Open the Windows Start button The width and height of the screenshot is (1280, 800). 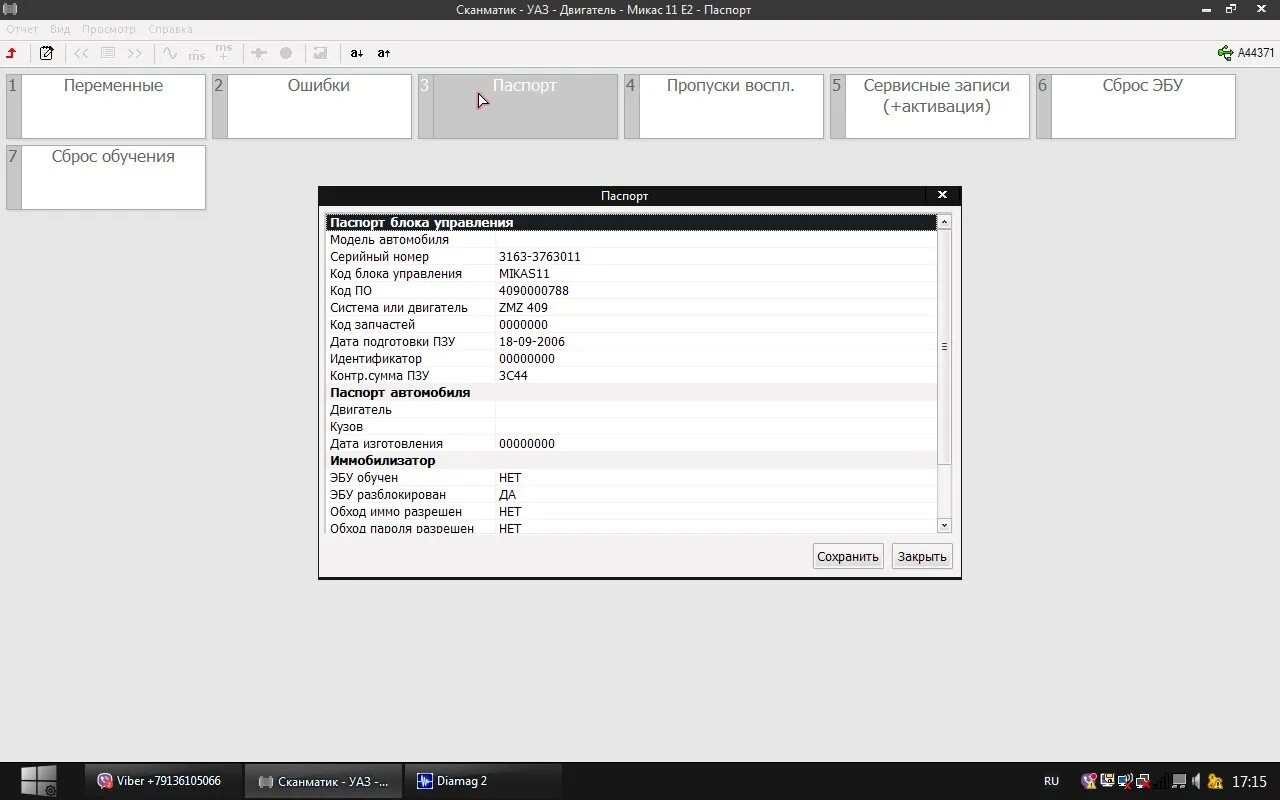(x=39, y=781)
